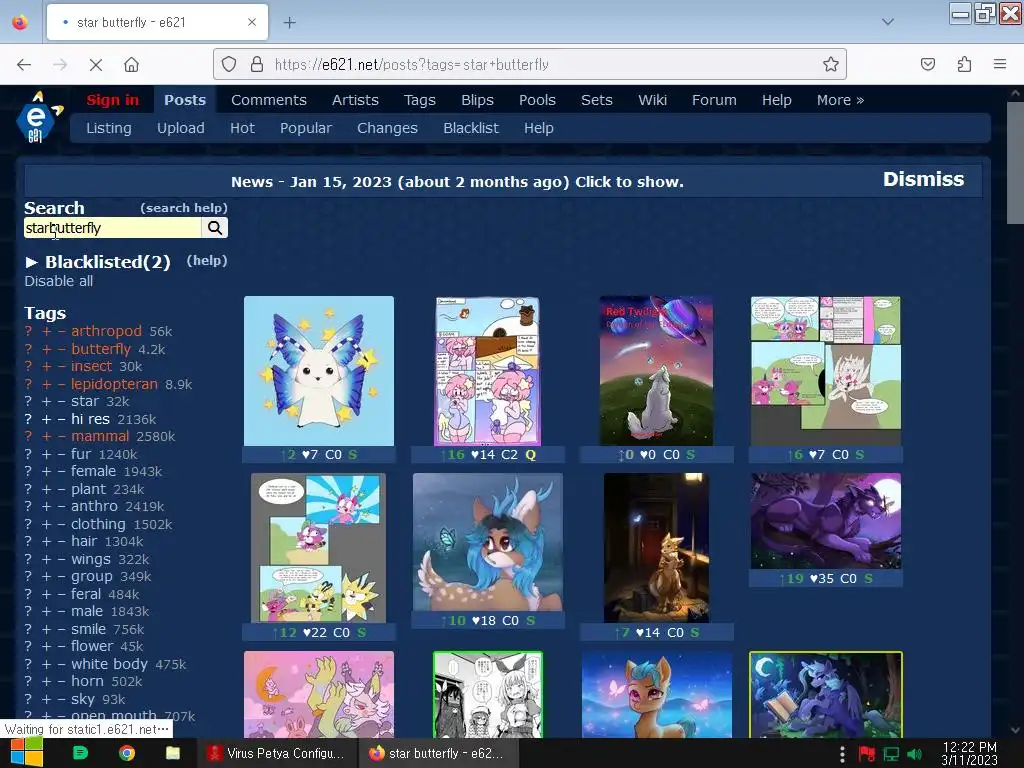Open the lepidopteran tag link
Image resolution: width=1024 pixels, height=768 pixels.
point(114,384)
